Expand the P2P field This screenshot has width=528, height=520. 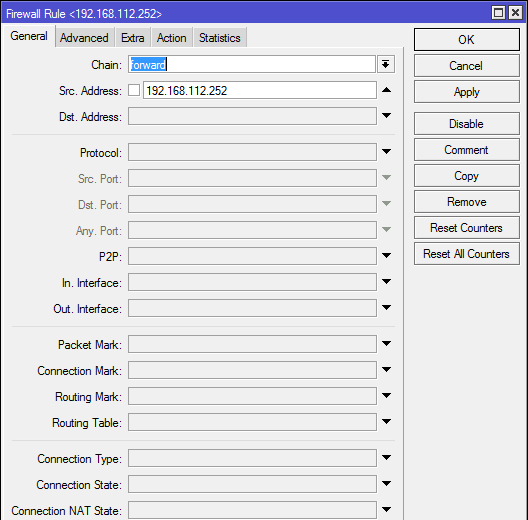pos(387,255)
